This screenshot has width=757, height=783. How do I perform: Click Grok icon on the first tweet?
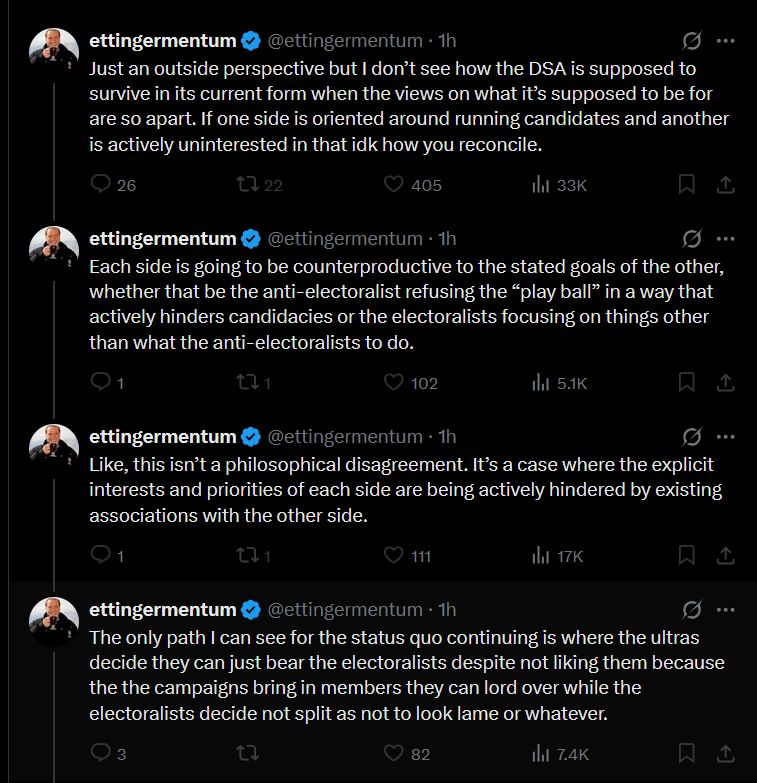click(692, 41)
